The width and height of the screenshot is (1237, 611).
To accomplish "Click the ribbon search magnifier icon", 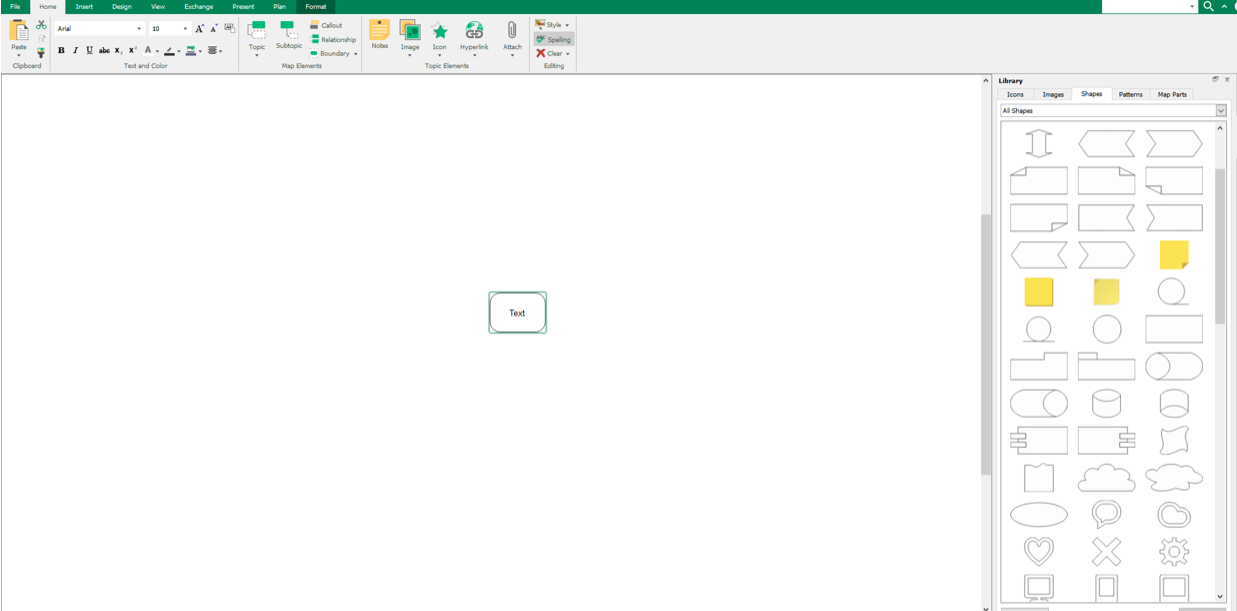I will click(1208, 6).
